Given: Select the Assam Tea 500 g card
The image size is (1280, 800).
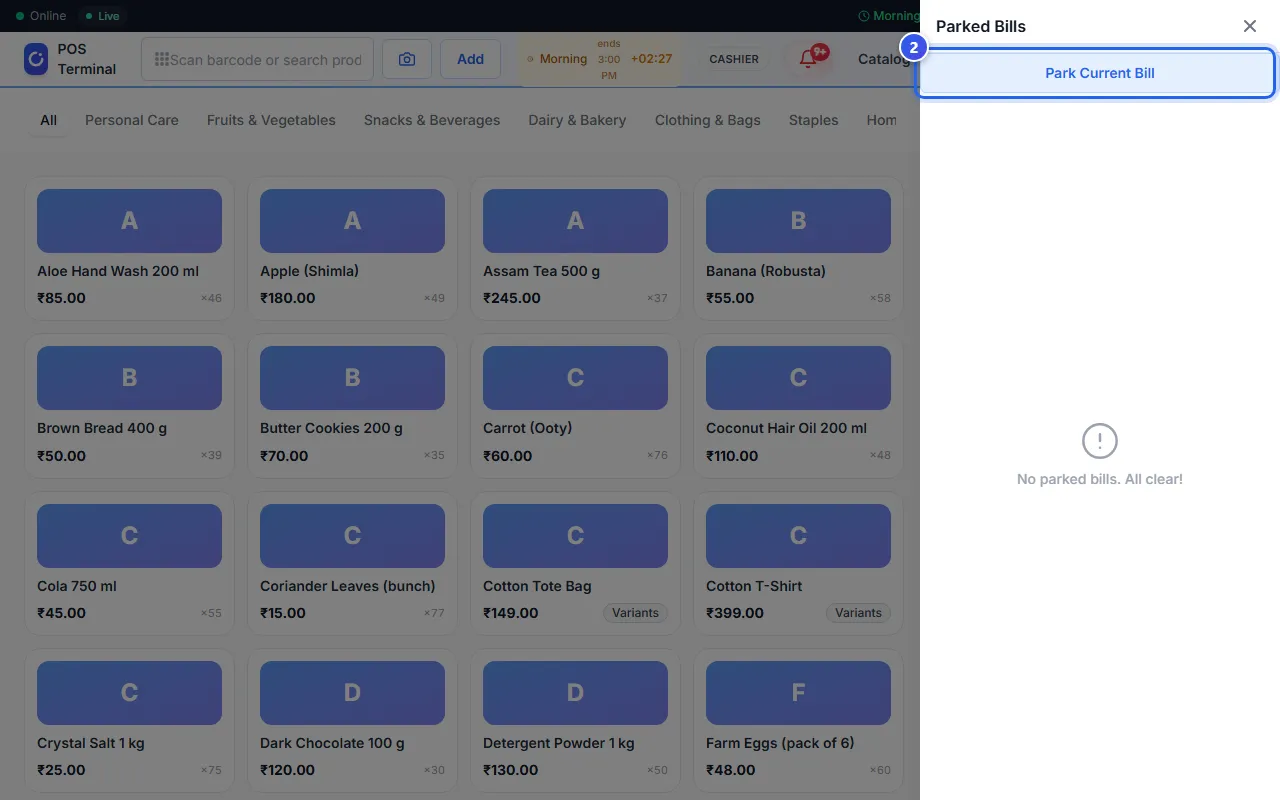Looking at the screenshot, I should click(x=576, y=248).
